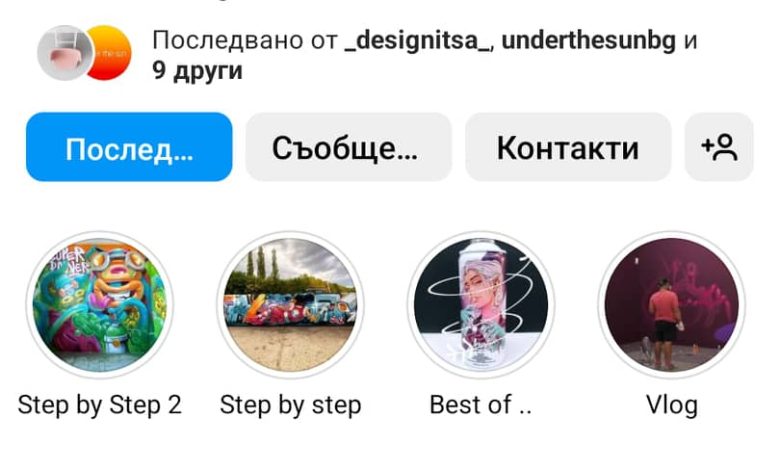The height and width of the screenshot is (470, 780).
Task: Tap the Step by step label
Action: click(x=291, y=405)
